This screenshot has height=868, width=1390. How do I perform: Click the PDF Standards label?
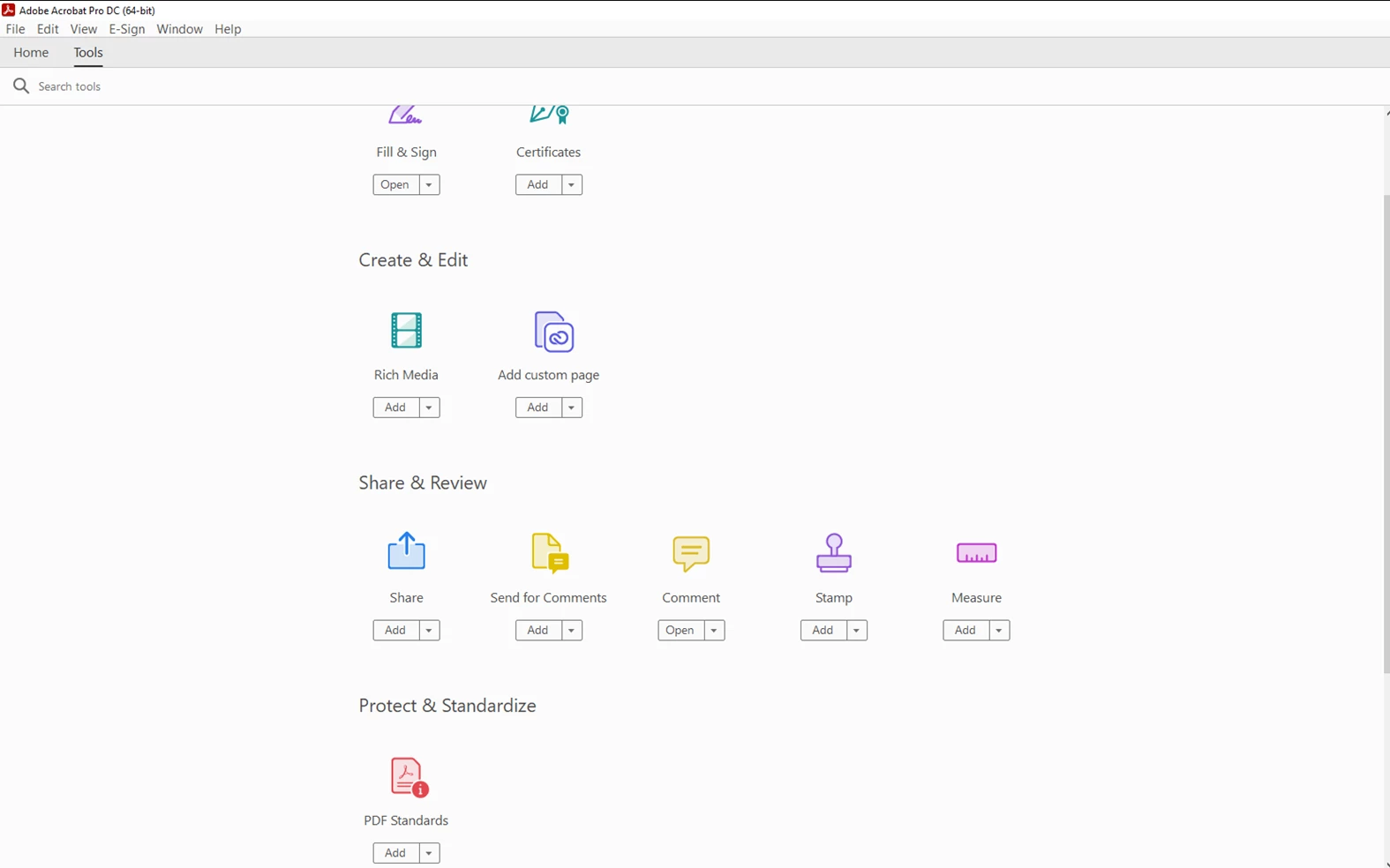[406, 820]
